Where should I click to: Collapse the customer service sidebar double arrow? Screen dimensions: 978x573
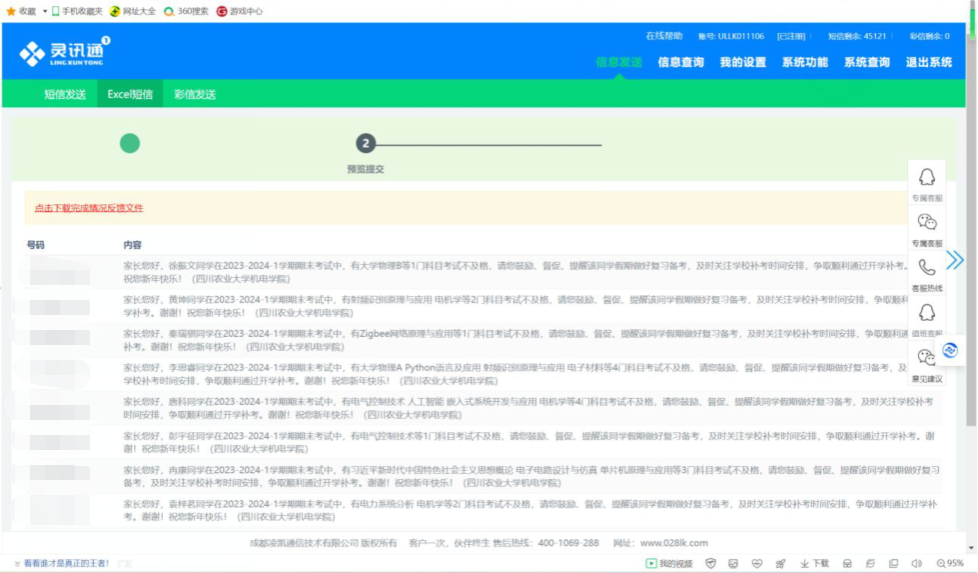pos(955,260)
